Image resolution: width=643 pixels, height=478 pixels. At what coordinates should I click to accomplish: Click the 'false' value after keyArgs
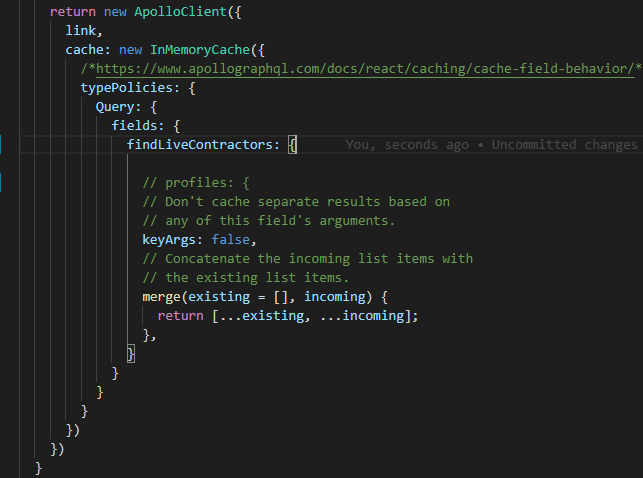click(x=230, y=240)
